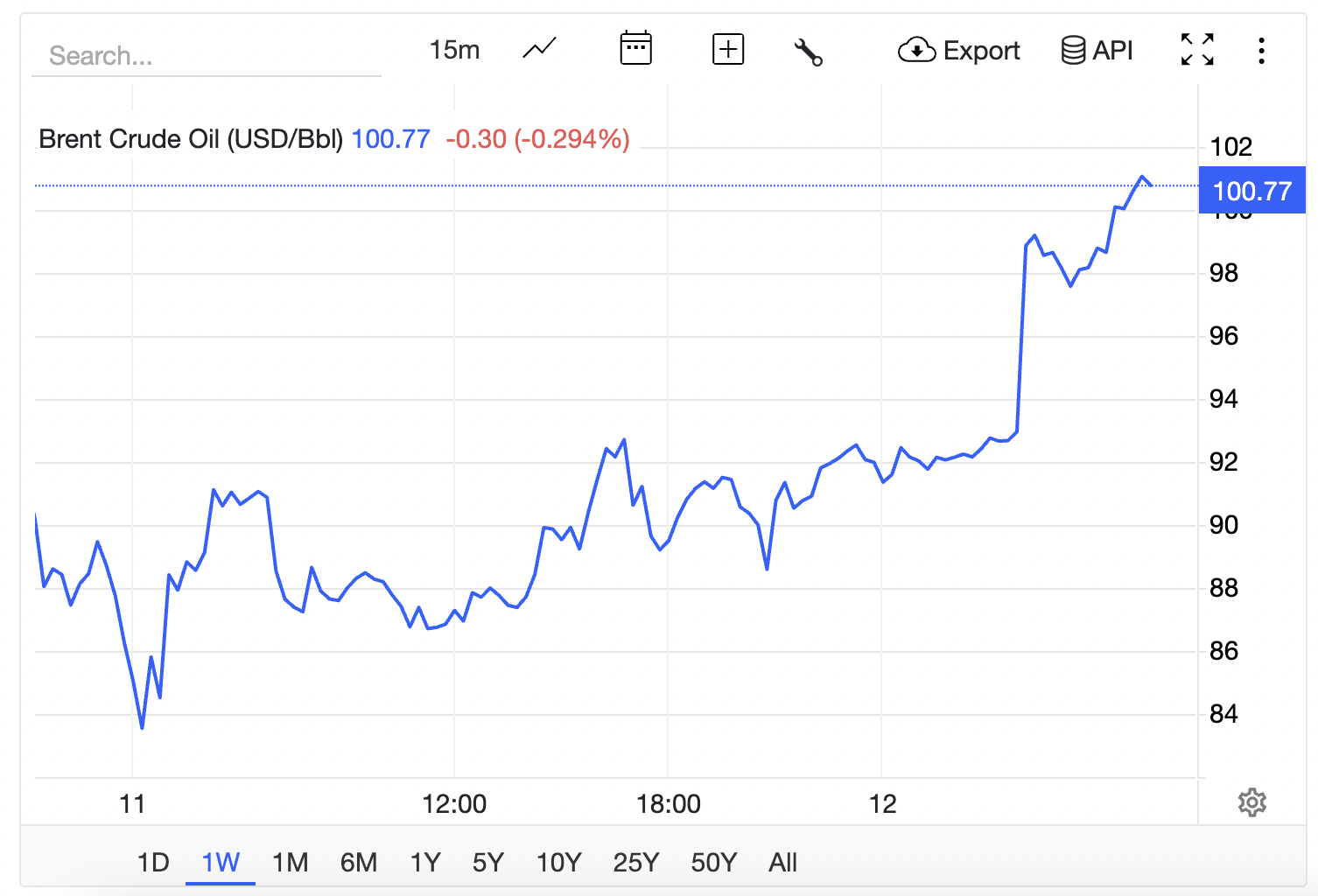Image resolution: width=1318 pixels, height=896 pixels.
Task: Click the Export cloud download button
Action: pyautogui.click(x=958, y=51)
